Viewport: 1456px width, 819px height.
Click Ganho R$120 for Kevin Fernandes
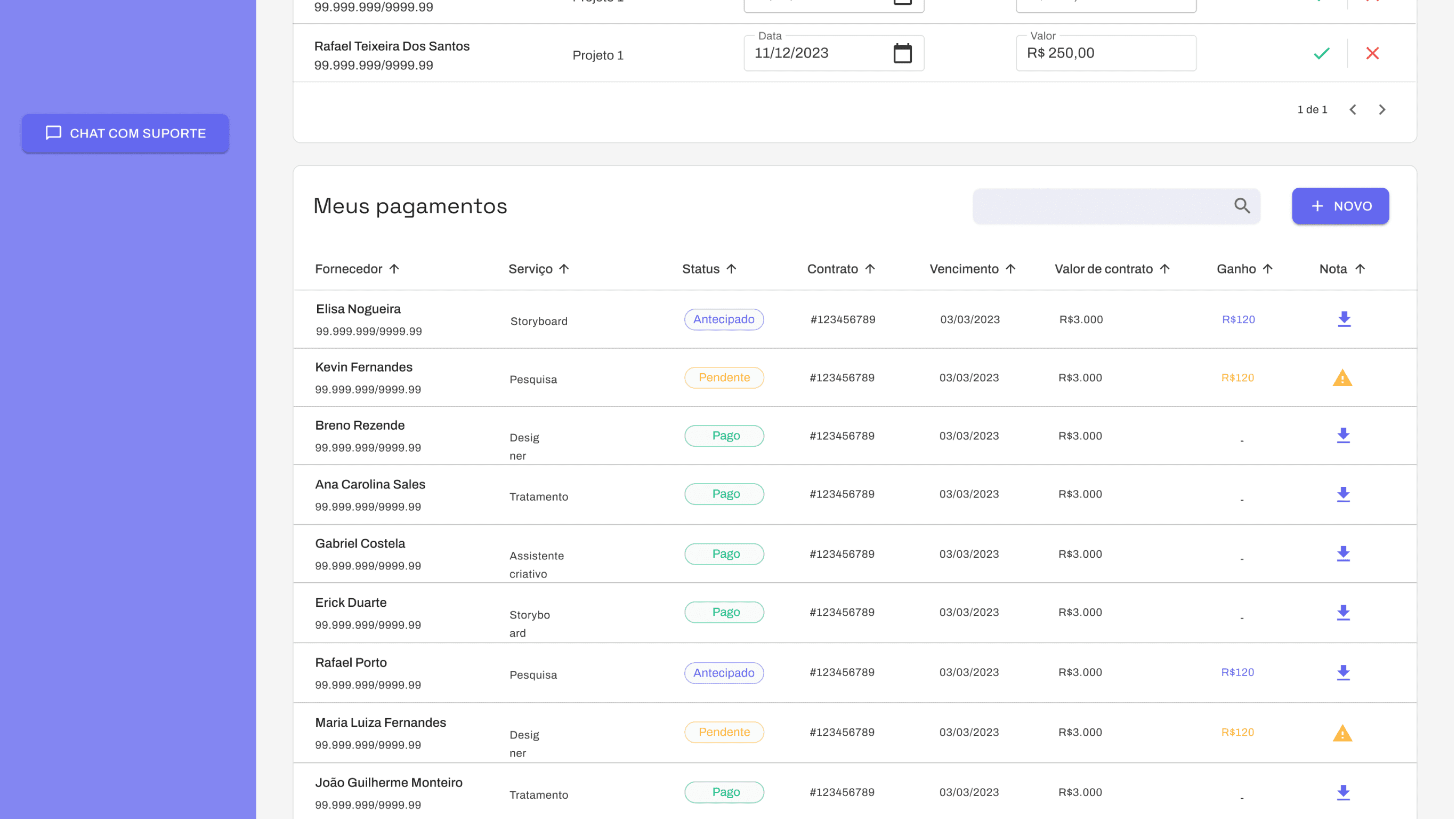tap(1237, 378)
